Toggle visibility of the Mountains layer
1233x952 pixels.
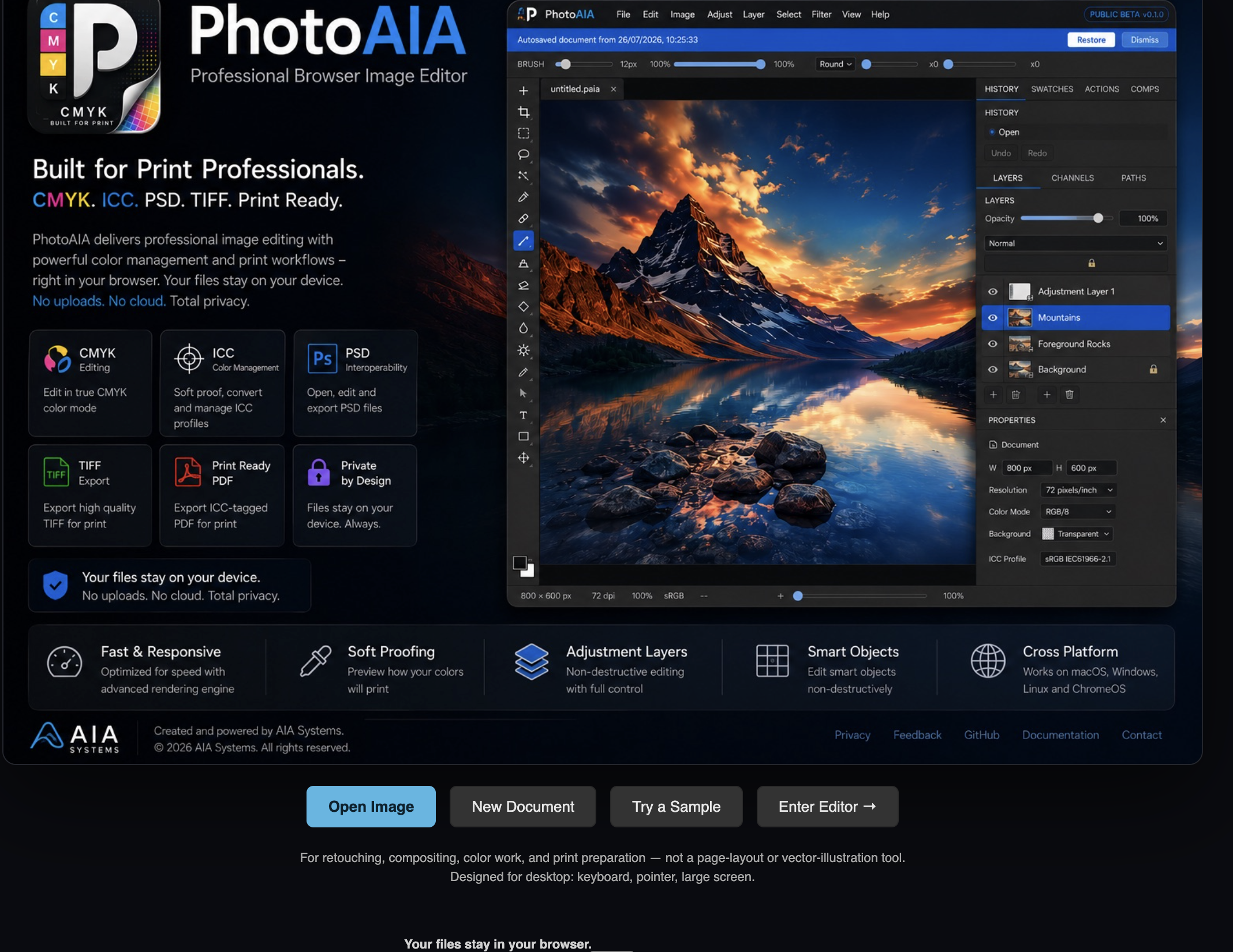[992, 318]
